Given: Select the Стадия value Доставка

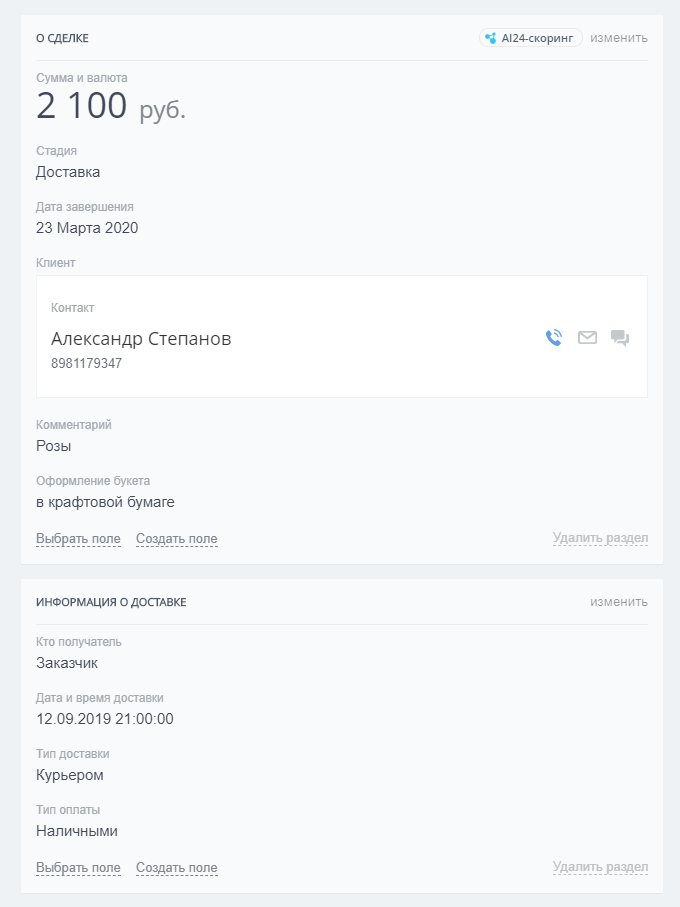Looking at the screenshot, I should (68, 172).
